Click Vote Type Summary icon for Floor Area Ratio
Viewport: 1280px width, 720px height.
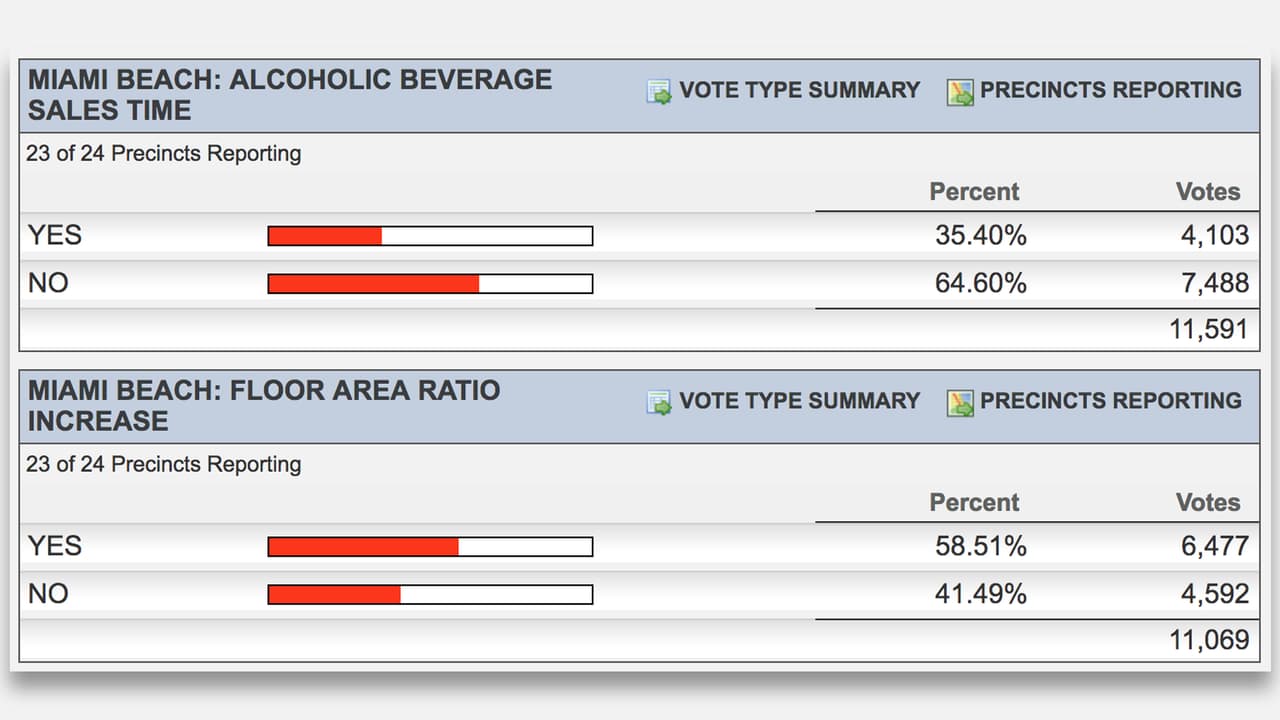pyautogui.click(x=659, y=403)
